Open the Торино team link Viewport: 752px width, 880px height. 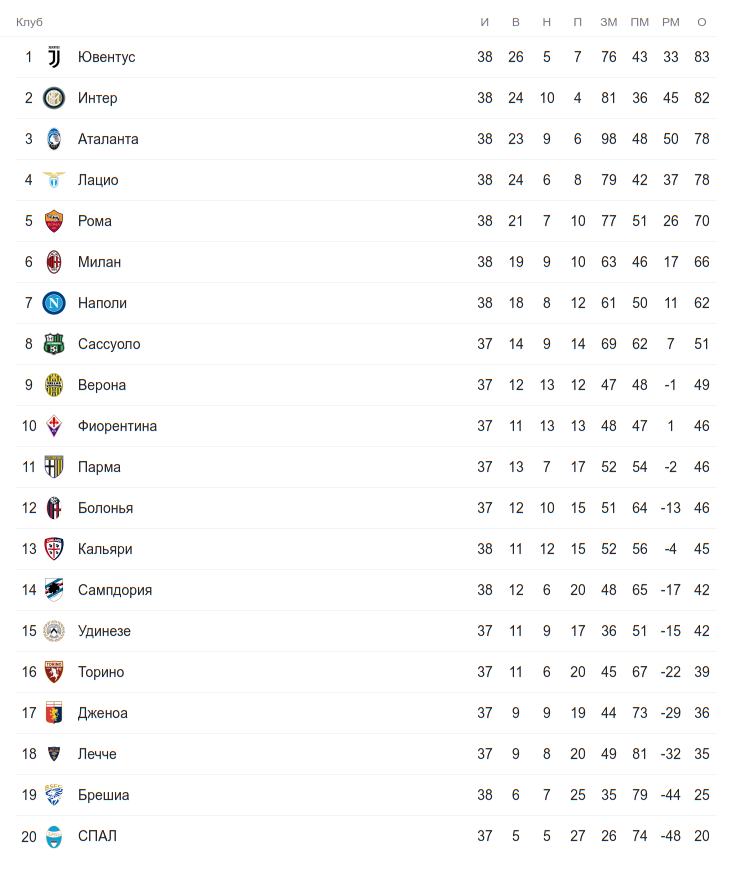(x=101, y=672)
